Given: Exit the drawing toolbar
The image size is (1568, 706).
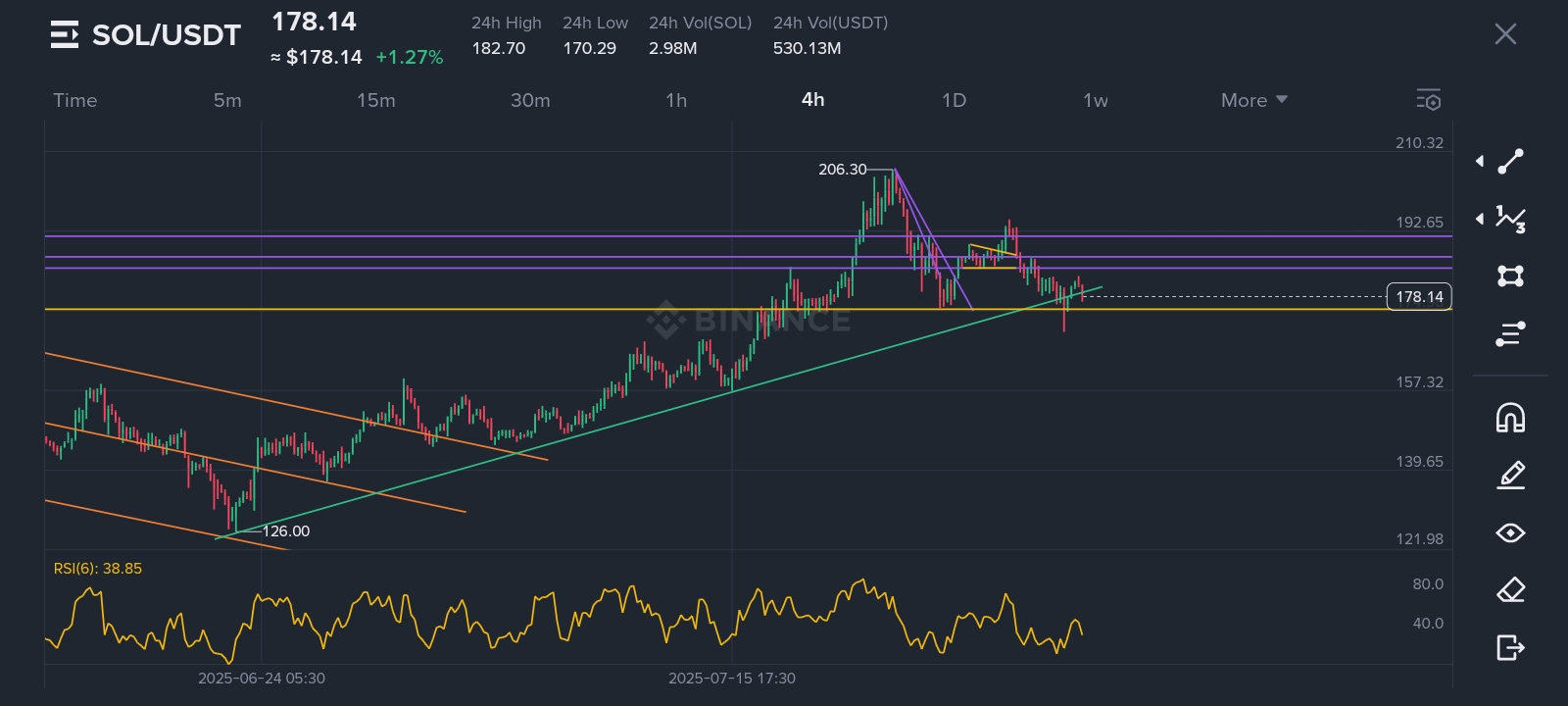Looking at the screenshot, I should coord(1511,647).
